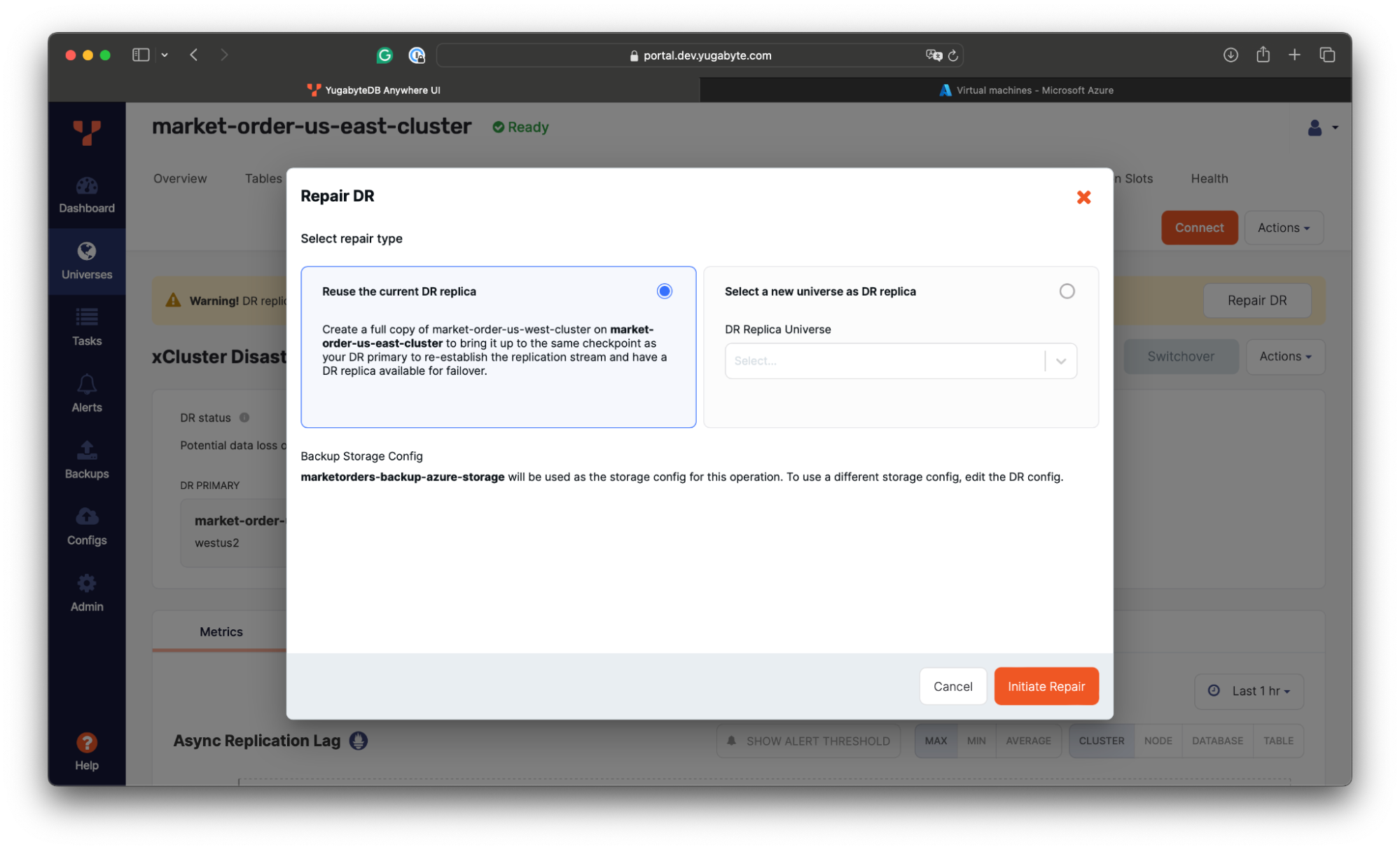Image resolution: width=1400 pixels, height=850 pixels.
Task: Open Backups in the sidebar
Action: 87,460
